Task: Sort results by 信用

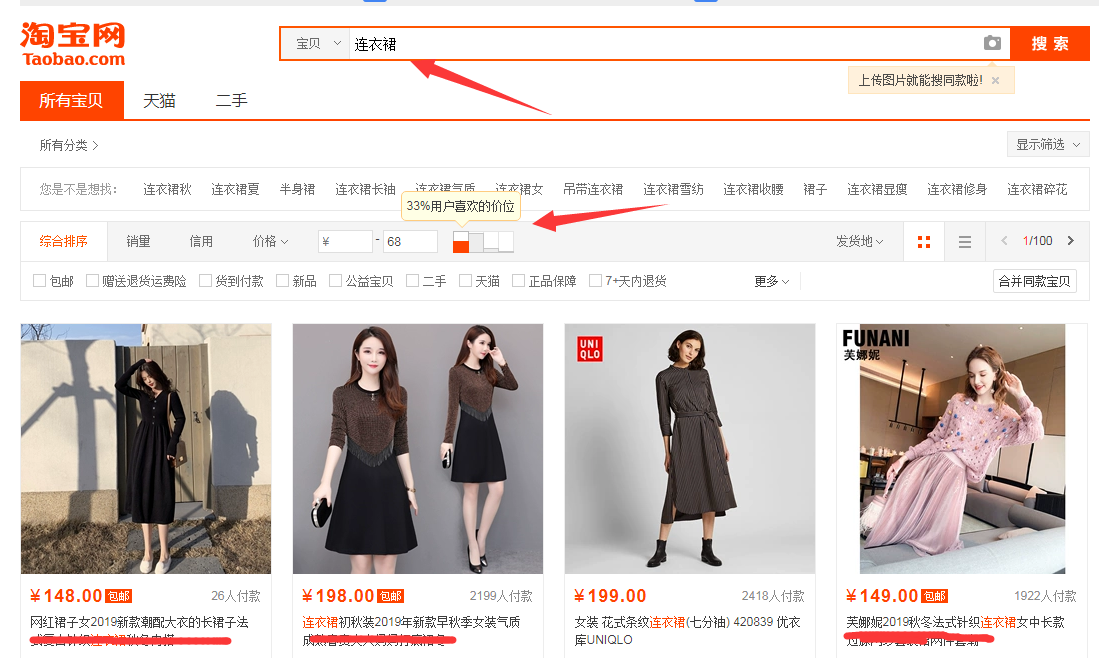Action: (201, 242)
